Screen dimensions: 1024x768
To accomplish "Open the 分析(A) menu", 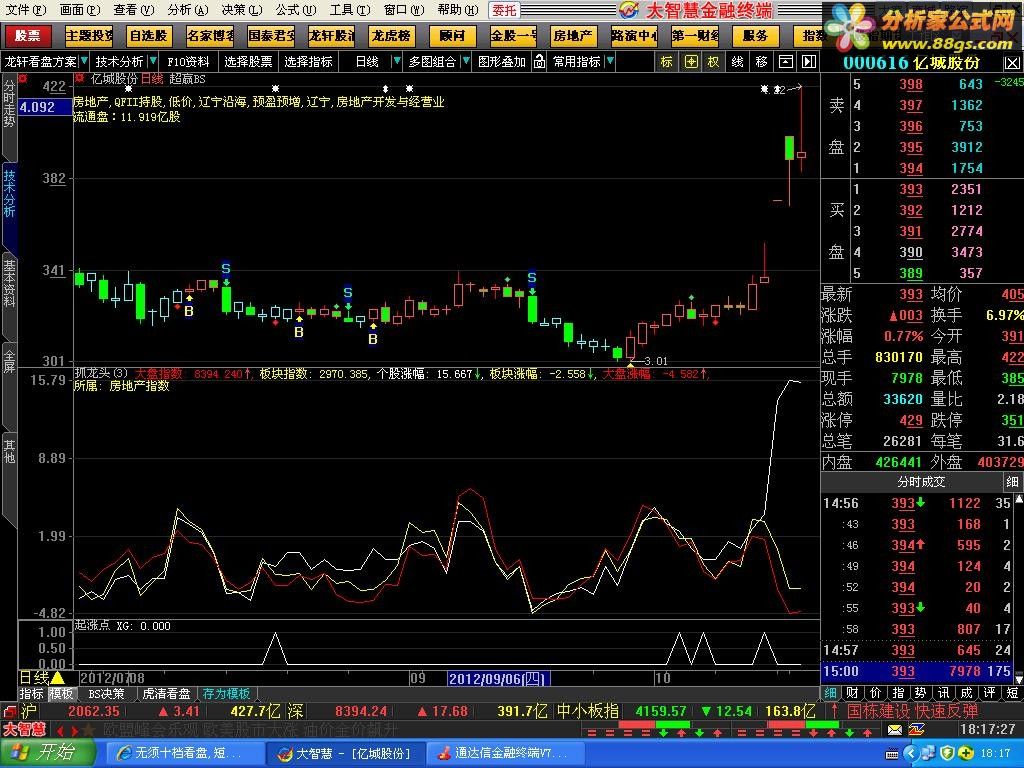I will click(187, 10).
